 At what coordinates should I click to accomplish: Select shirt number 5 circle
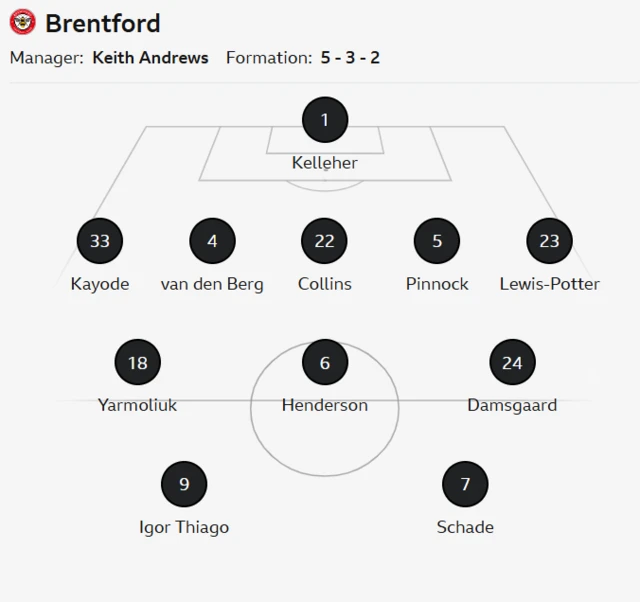[437, 241]
